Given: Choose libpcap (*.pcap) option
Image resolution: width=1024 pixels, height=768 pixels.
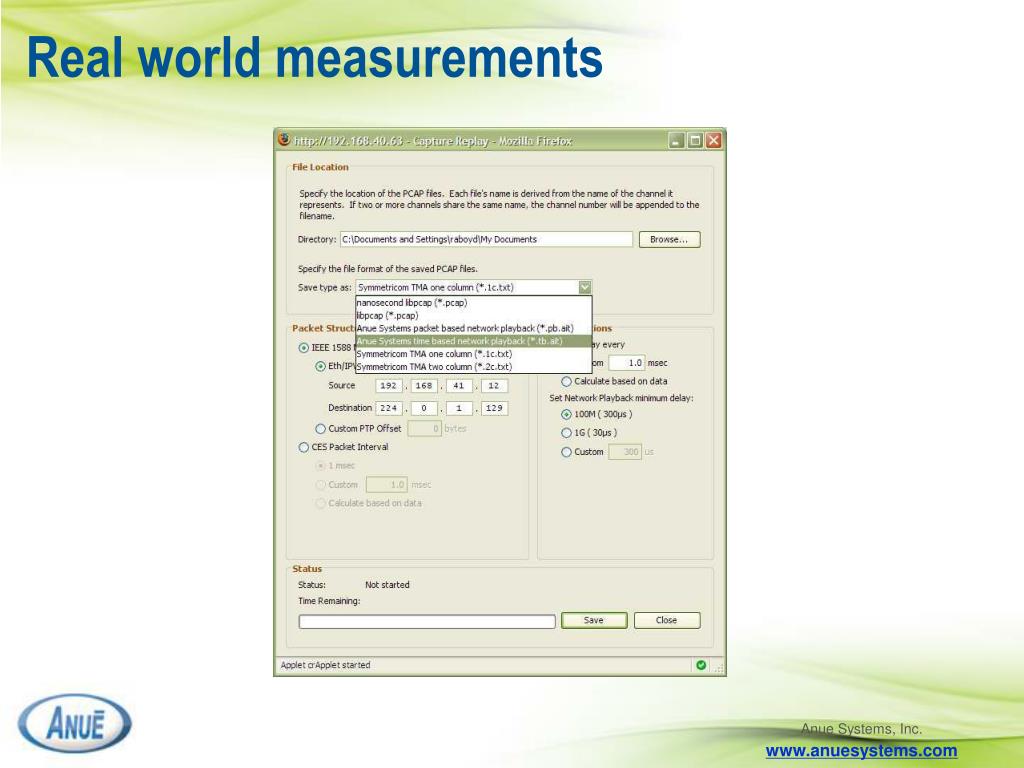Looking at the screenshot, I should click(x=473, y=315).
